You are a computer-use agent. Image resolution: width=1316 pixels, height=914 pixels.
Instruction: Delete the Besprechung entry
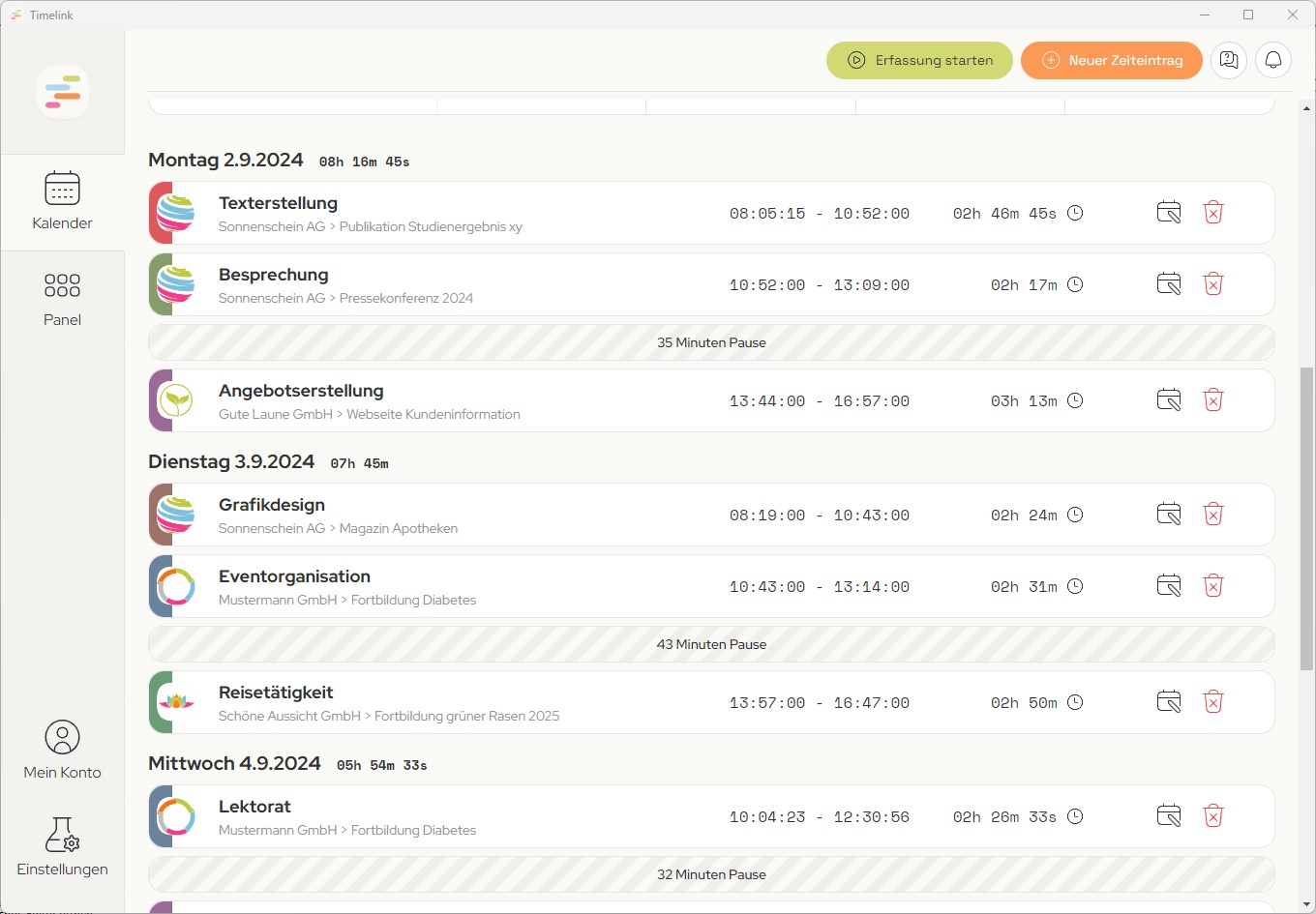(x=1213, y=284)
